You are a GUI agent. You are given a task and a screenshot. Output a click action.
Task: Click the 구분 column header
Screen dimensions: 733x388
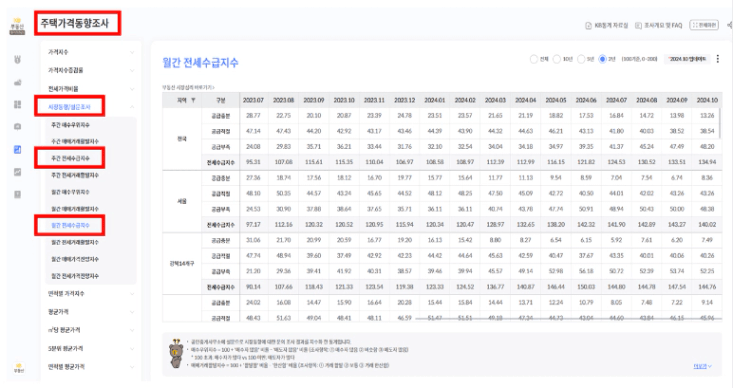[220, 101]
